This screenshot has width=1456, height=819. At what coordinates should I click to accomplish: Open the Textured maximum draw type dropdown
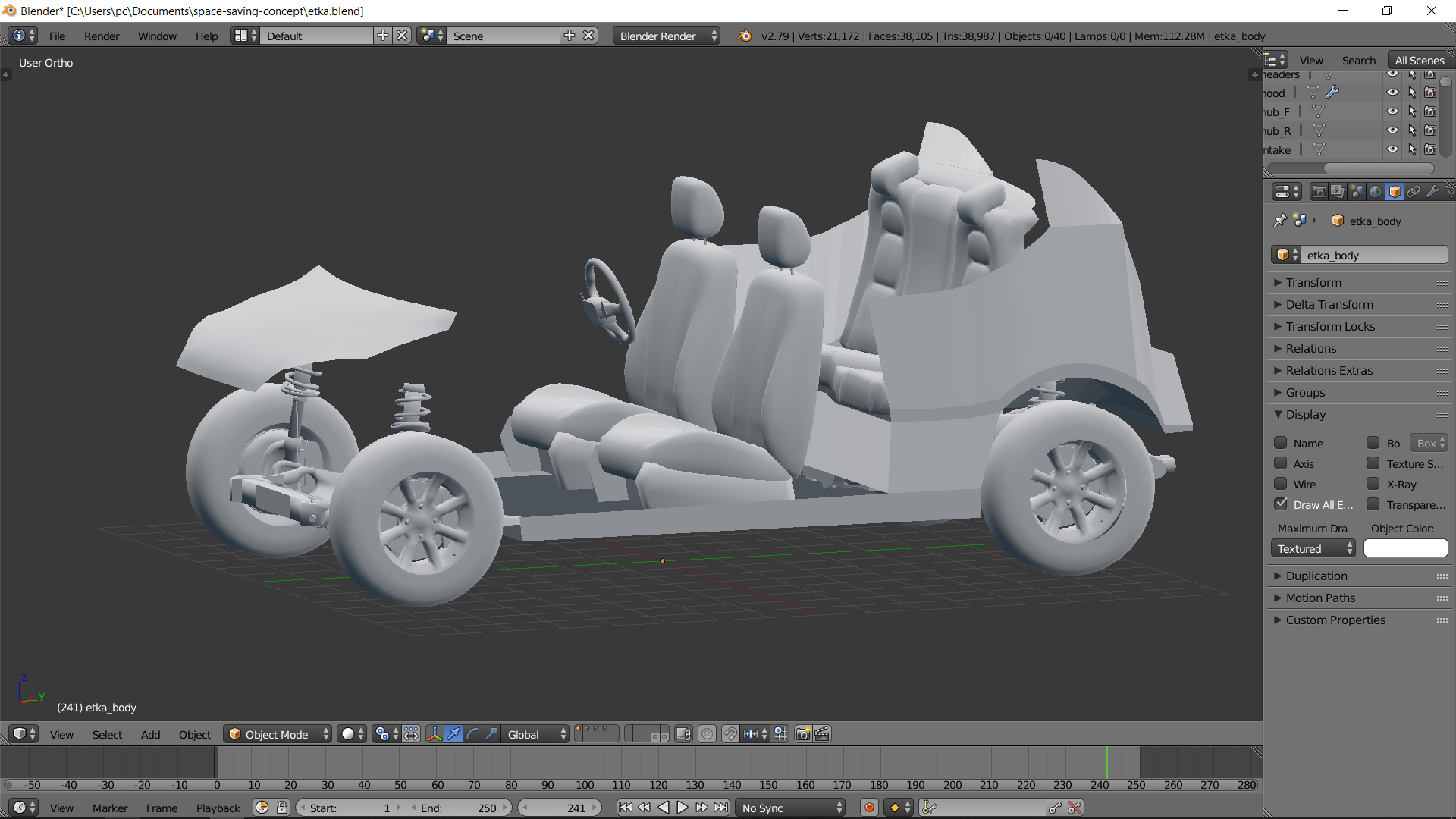tap(1313, 548)
